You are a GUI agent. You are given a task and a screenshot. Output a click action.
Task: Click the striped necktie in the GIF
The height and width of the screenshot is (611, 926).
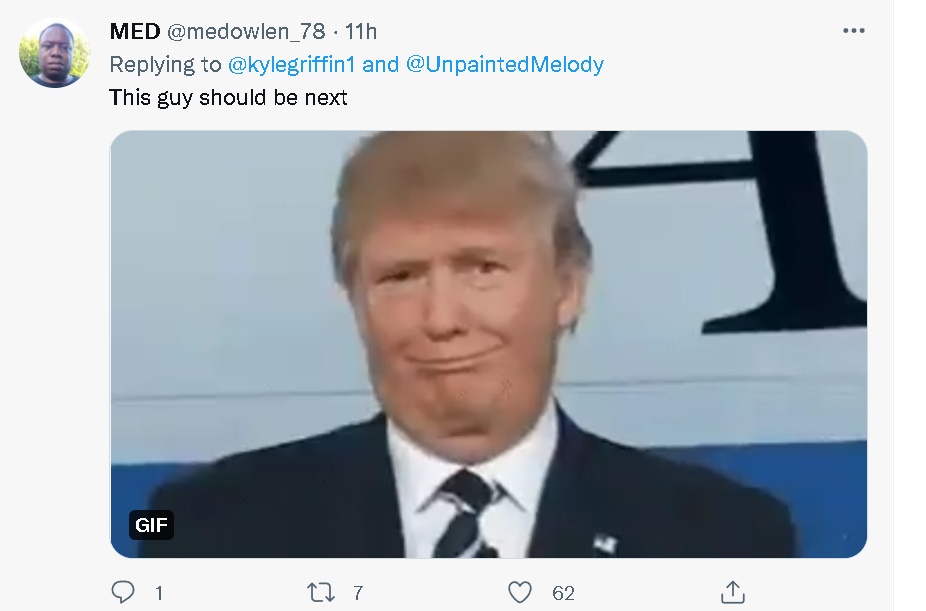[465, 515]
